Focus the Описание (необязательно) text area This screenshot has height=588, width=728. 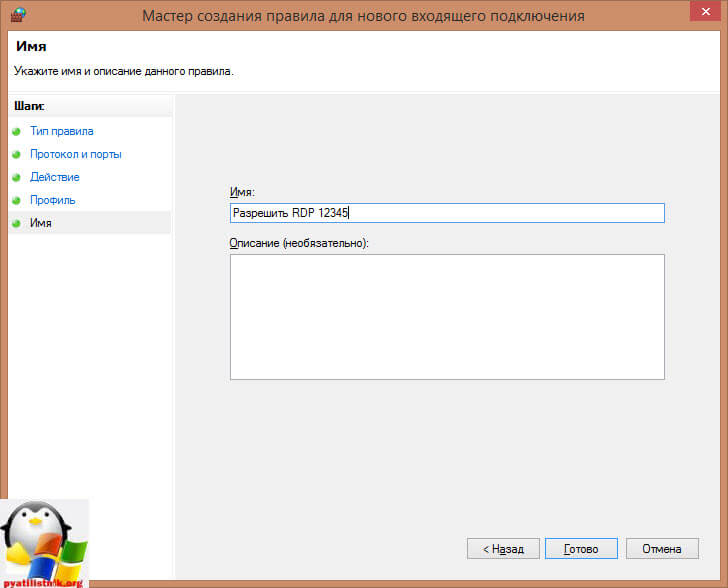coord(447,316)
